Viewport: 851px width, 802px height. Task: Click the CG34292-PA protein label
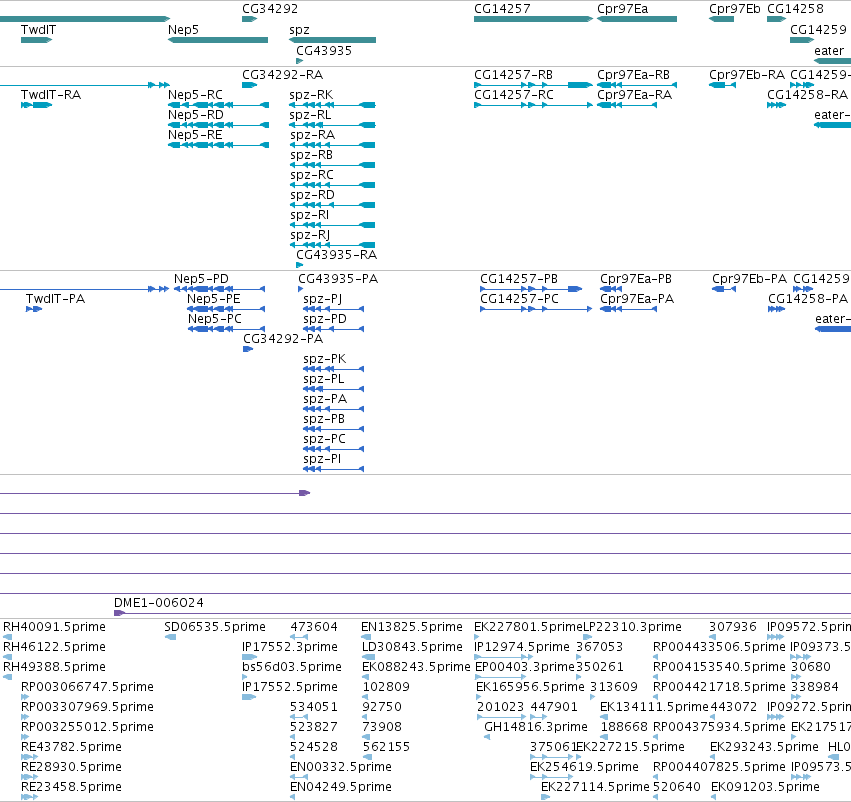(x=283, y=339)
